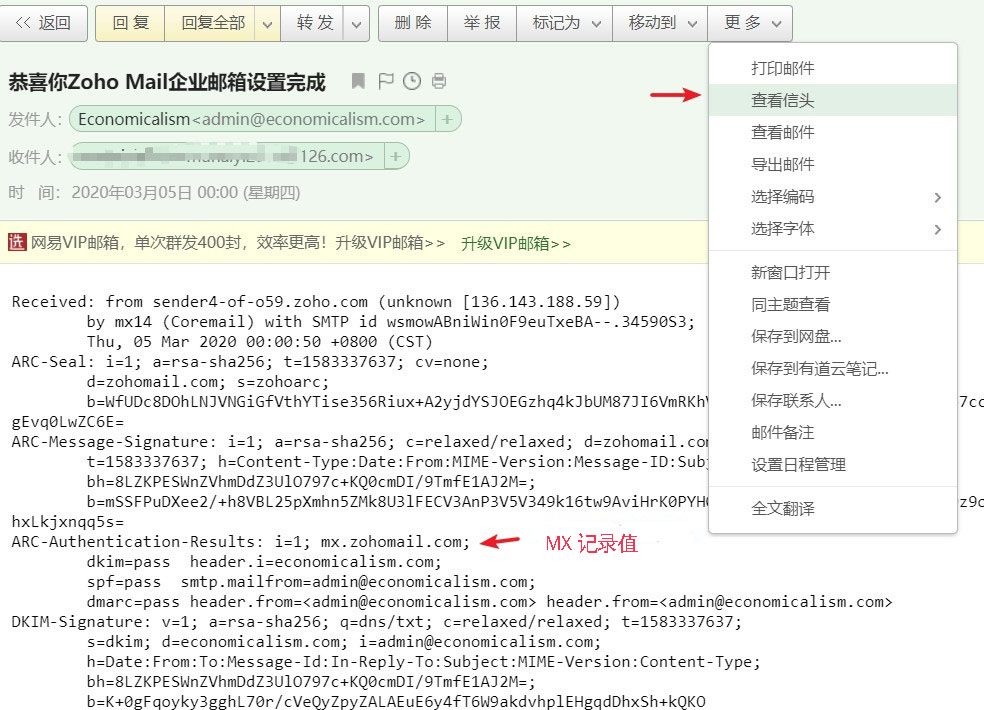Select 同主题查看 menu item
Screen dimensions: 984x710
pyautogui.click(x=833, y=304)
